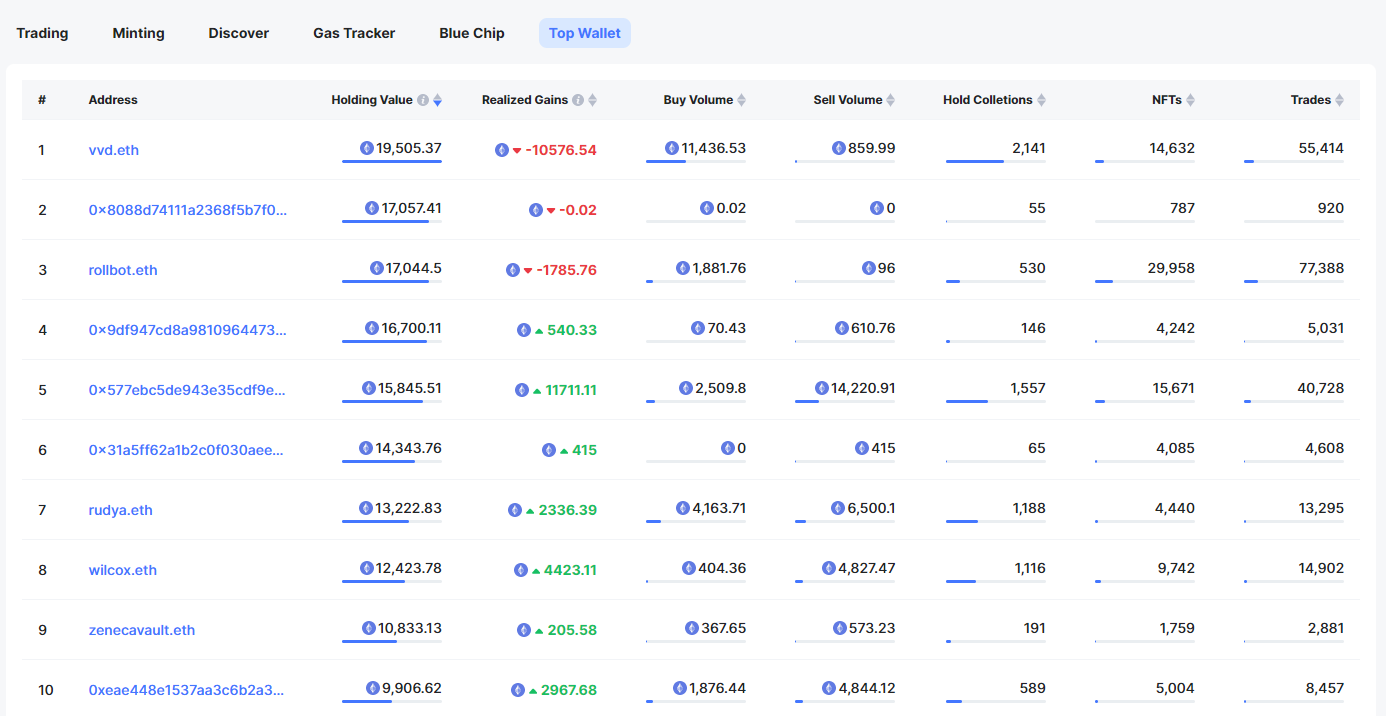
Task: Sort by NFTs column arrows
Action: pyautogui.click(x=1190, y=100)
